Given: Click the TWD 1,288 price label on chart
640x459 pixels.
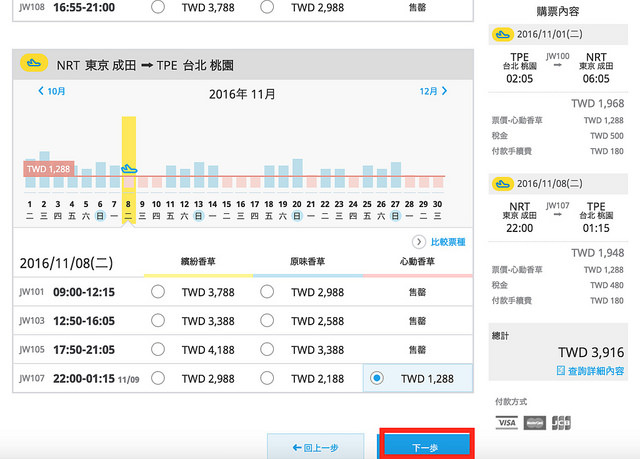Looking at the screenshot, I should click(x=50, y=169).
